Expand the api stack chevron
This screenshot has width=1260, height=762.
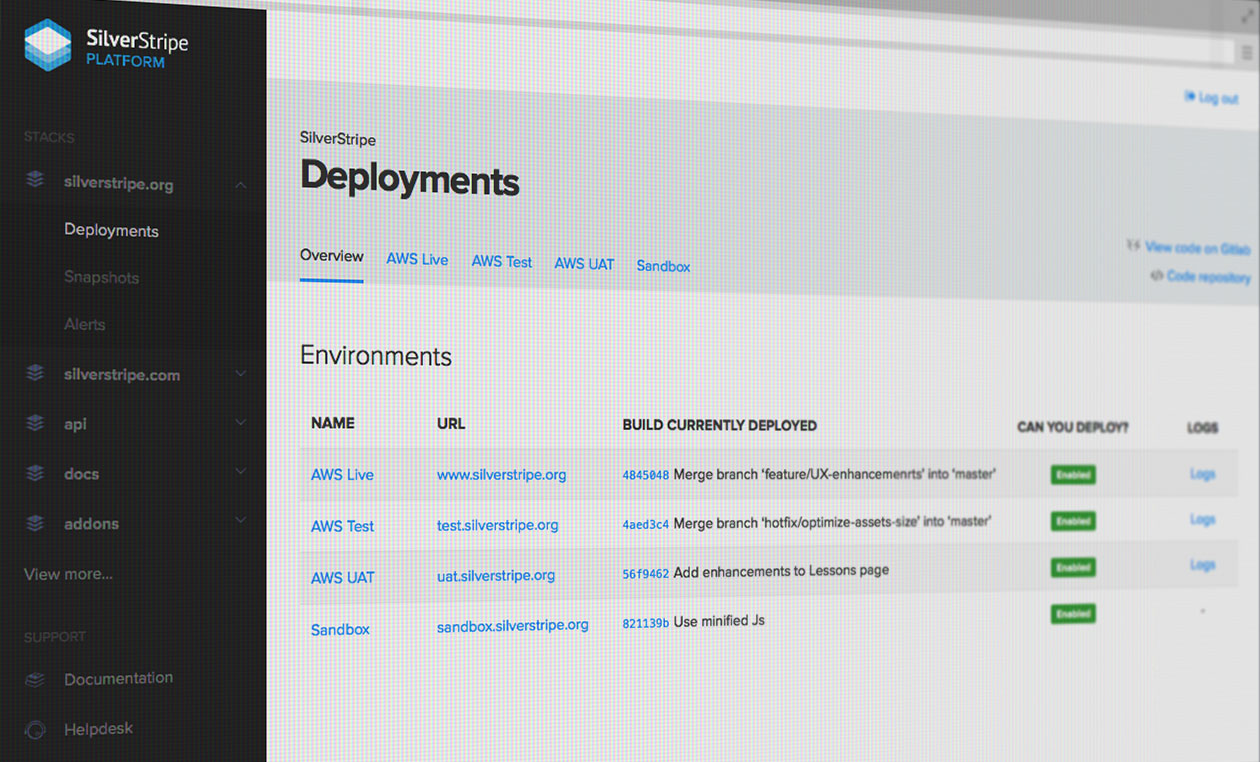pyautogui.click(x=240, y=422)
